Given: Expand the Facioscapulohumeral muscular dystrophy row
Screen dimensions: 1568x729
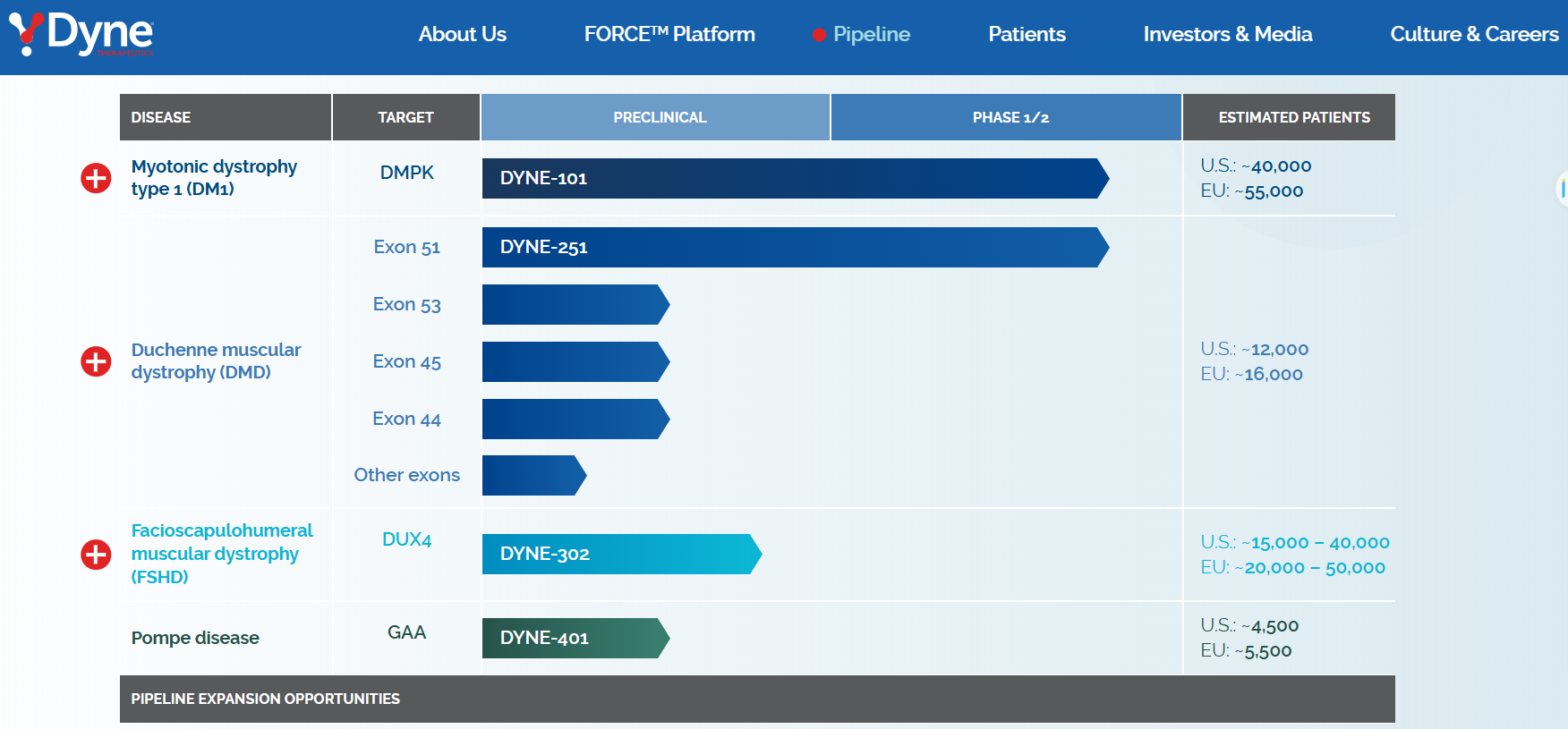Looking at the screenshot, I should coord(96,554).
